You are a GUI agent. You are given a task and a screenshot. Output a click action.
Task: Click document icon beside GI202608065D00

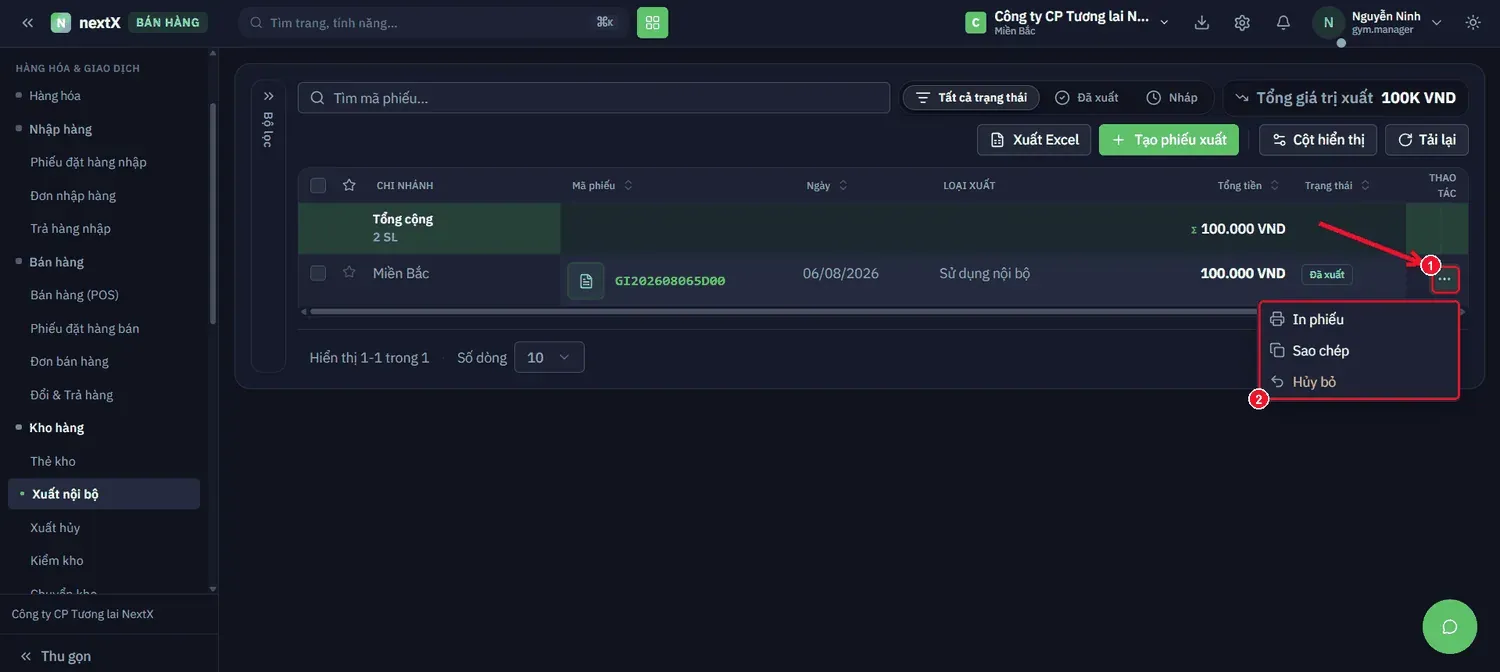(586, 281)
